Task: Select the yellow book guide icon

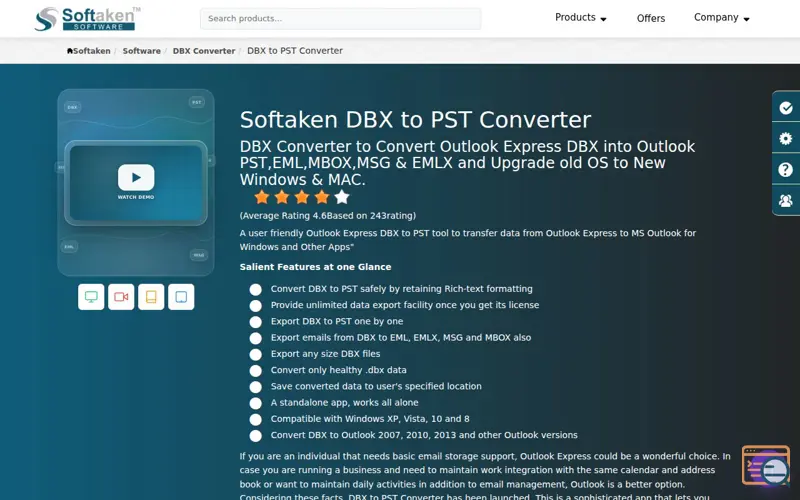Action: (x=151, y=297)
